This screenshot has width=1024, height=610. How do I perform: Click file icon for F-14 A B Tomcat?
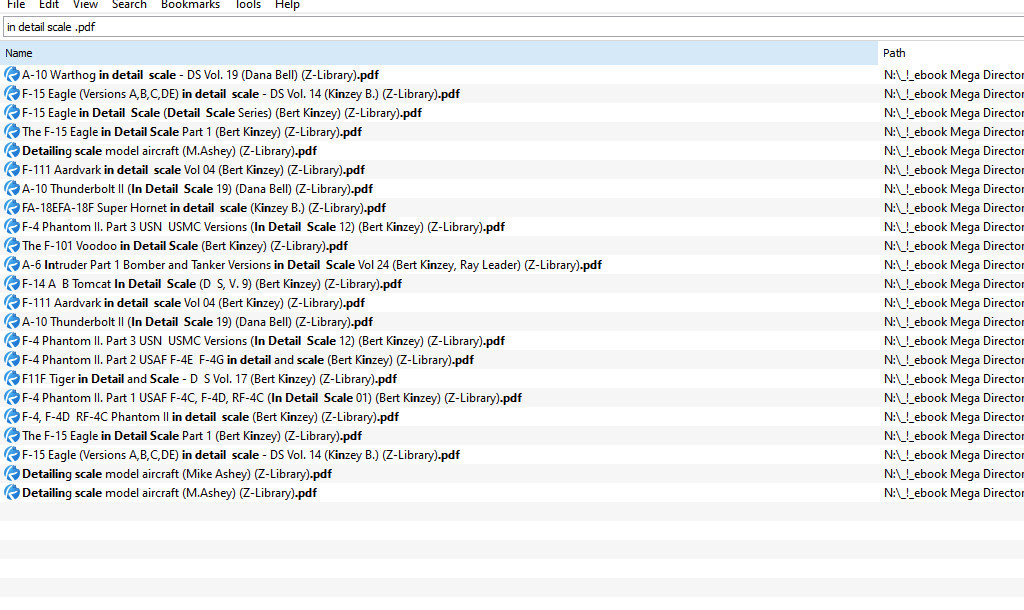[x=12, y=283]
